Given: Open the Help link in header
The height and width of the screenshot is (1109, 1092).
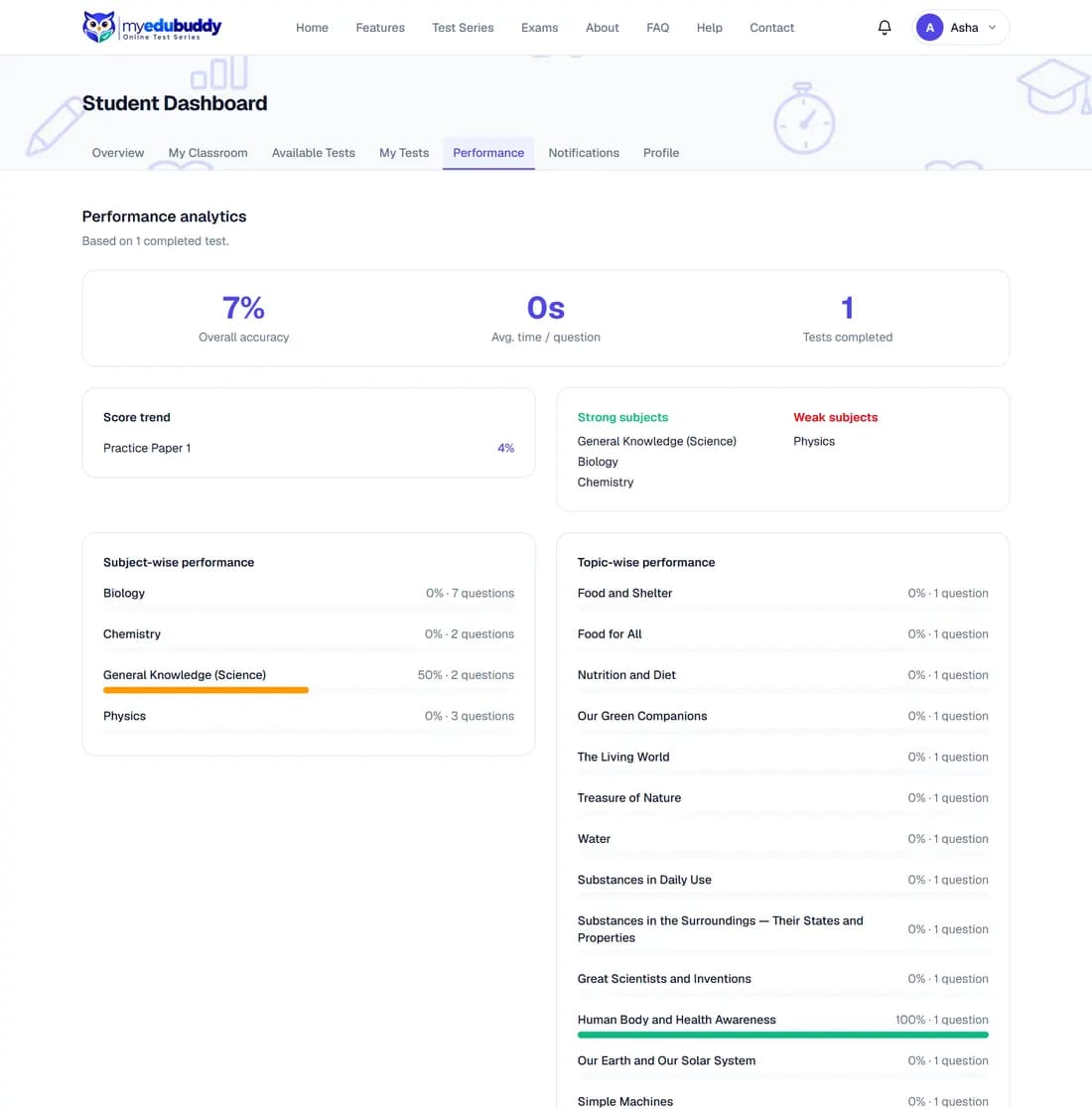Looking at the screenshot, I should (710, 28).
